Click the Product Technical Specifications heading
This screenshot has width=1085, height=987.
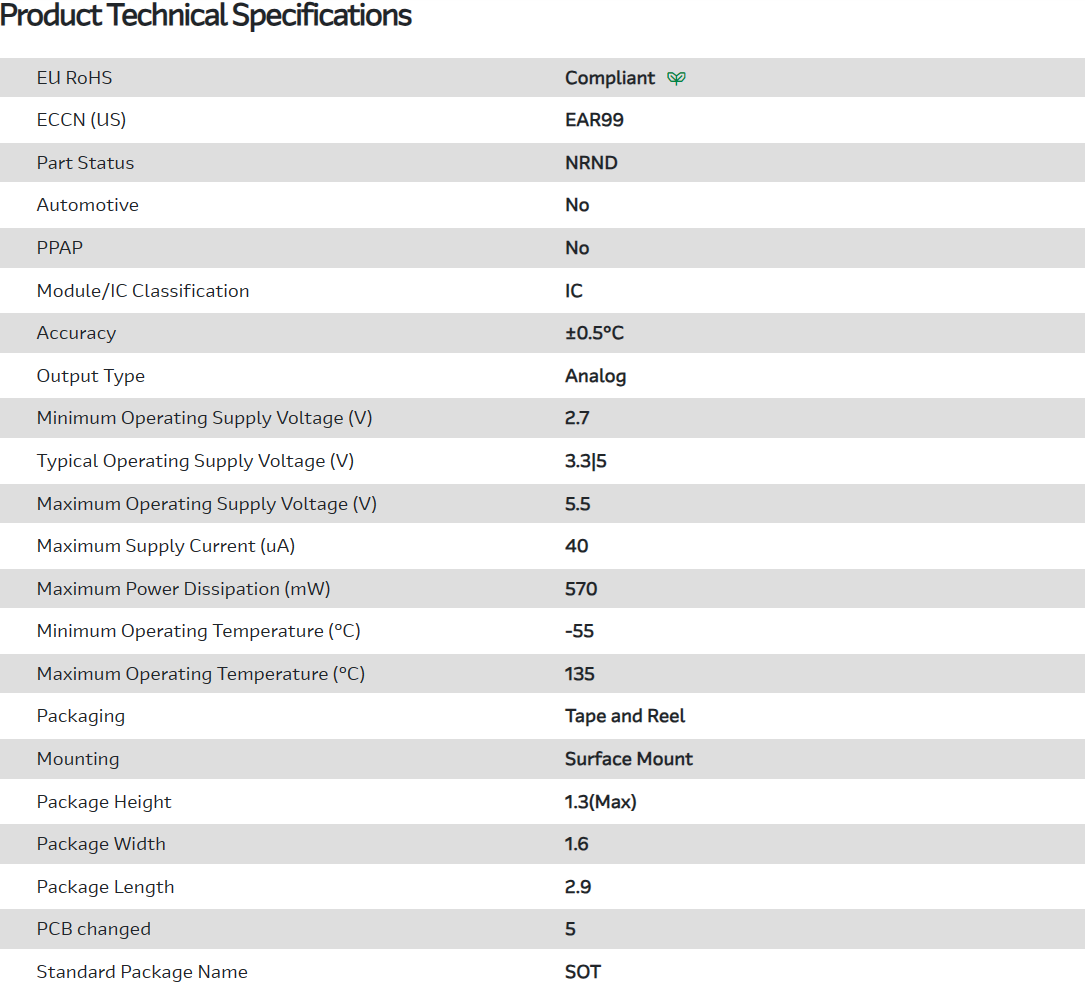206,16
